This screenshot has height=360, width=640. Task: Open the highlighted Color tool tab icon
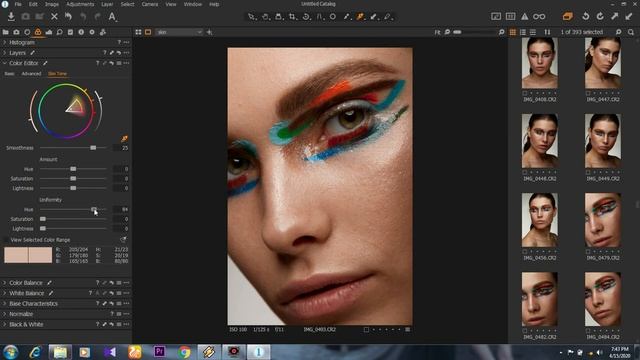pyautogui.click(x=38, y=32)
